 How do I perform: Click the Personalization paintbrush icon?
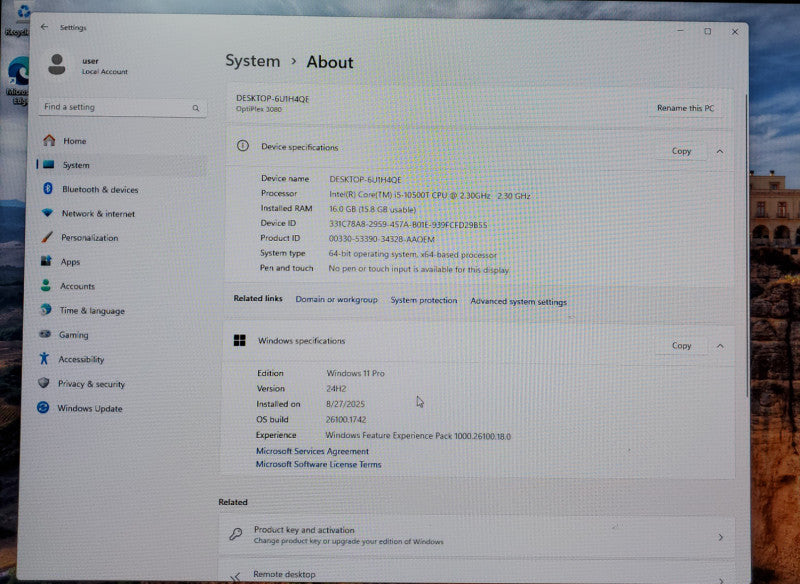click(x=47, y=237)
